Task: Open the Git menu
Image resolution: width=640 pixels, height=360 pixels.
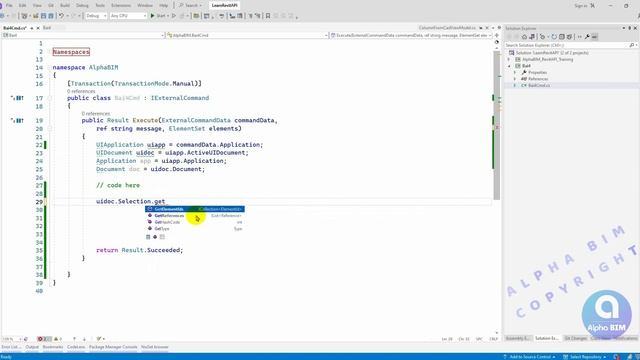Action: coord(51,5)
